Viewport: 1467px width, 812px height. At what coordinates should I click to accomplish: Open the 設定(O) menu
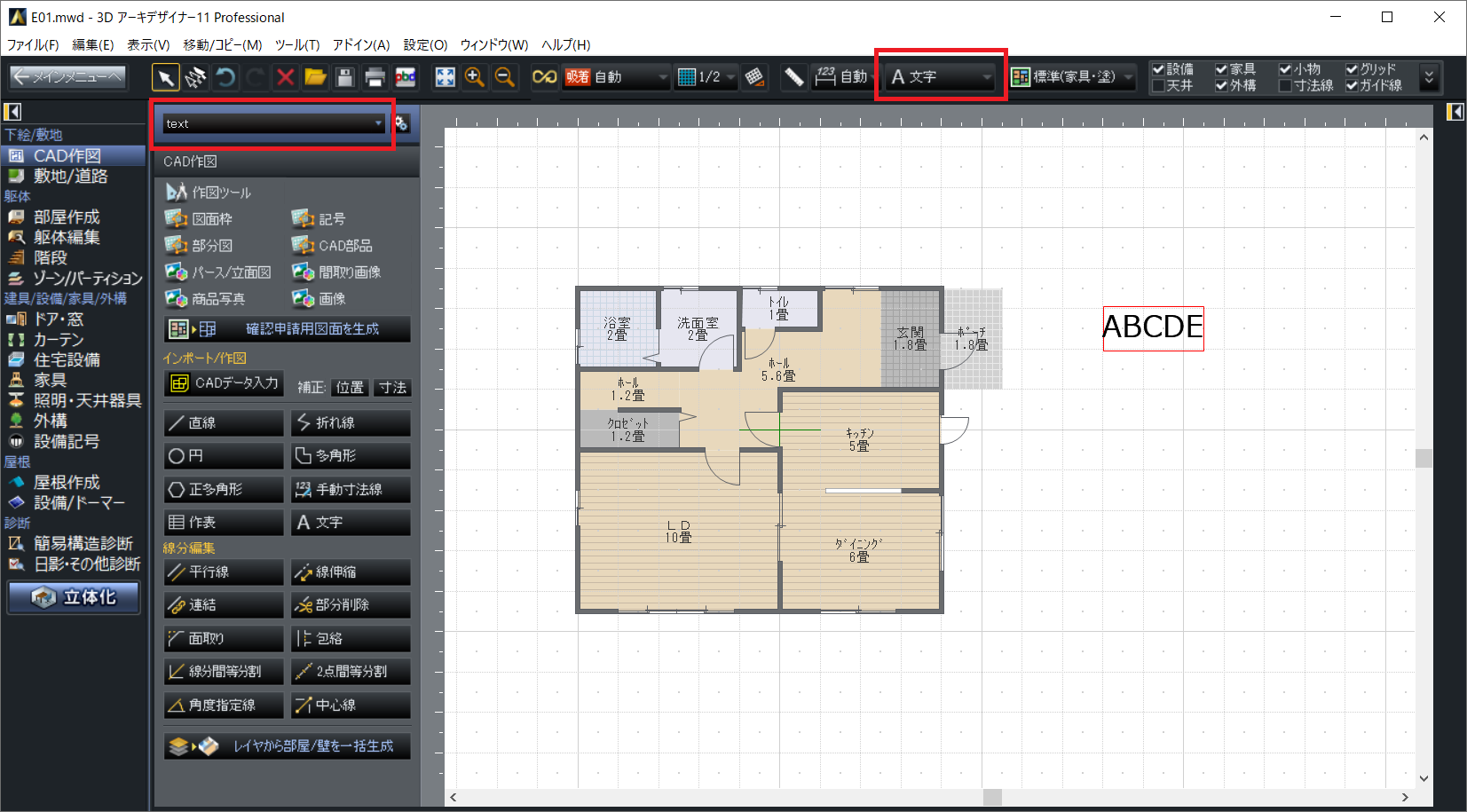point(425,44)
